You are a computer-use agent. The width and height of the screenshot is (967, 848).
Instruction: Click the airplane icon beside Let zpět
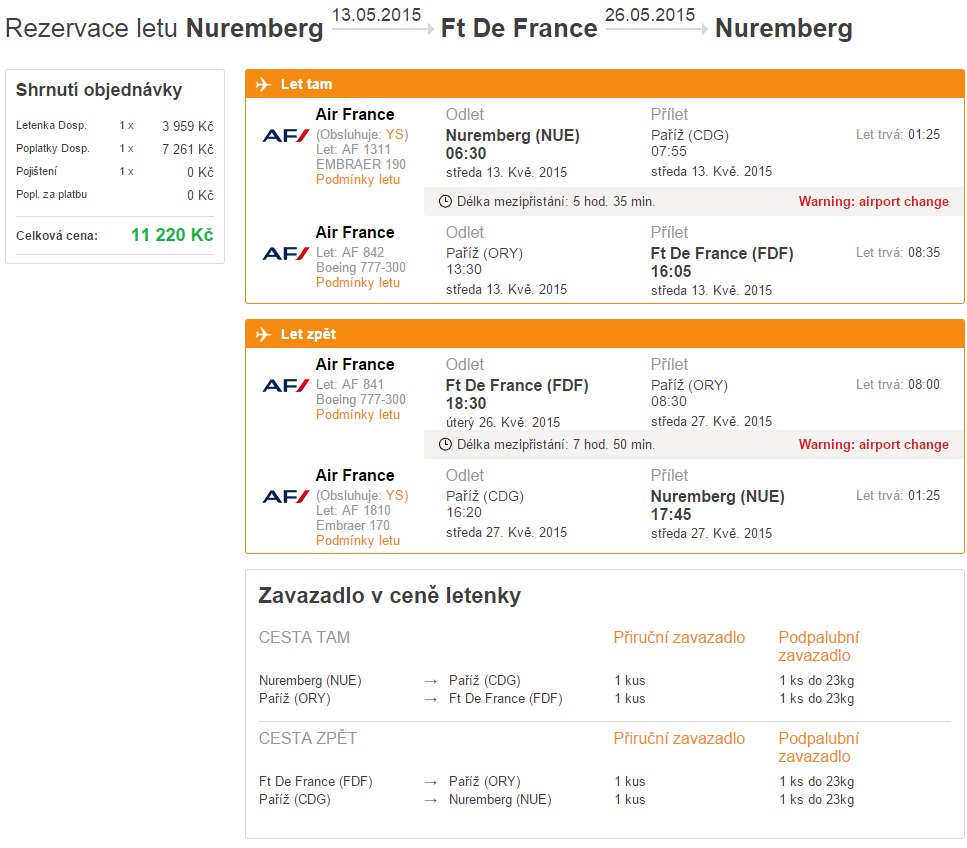pyautogui.click(x=263, y=334)
